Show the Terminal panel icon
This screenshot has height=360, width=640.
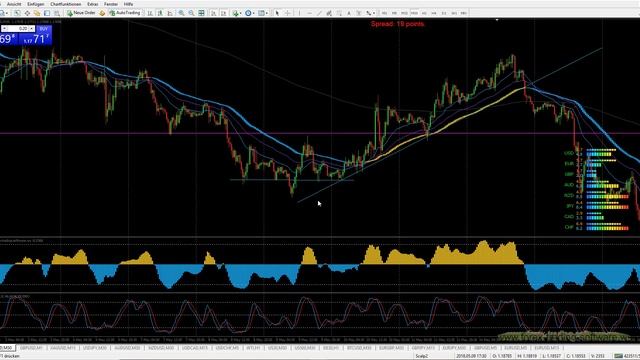[x=47, y=13]
